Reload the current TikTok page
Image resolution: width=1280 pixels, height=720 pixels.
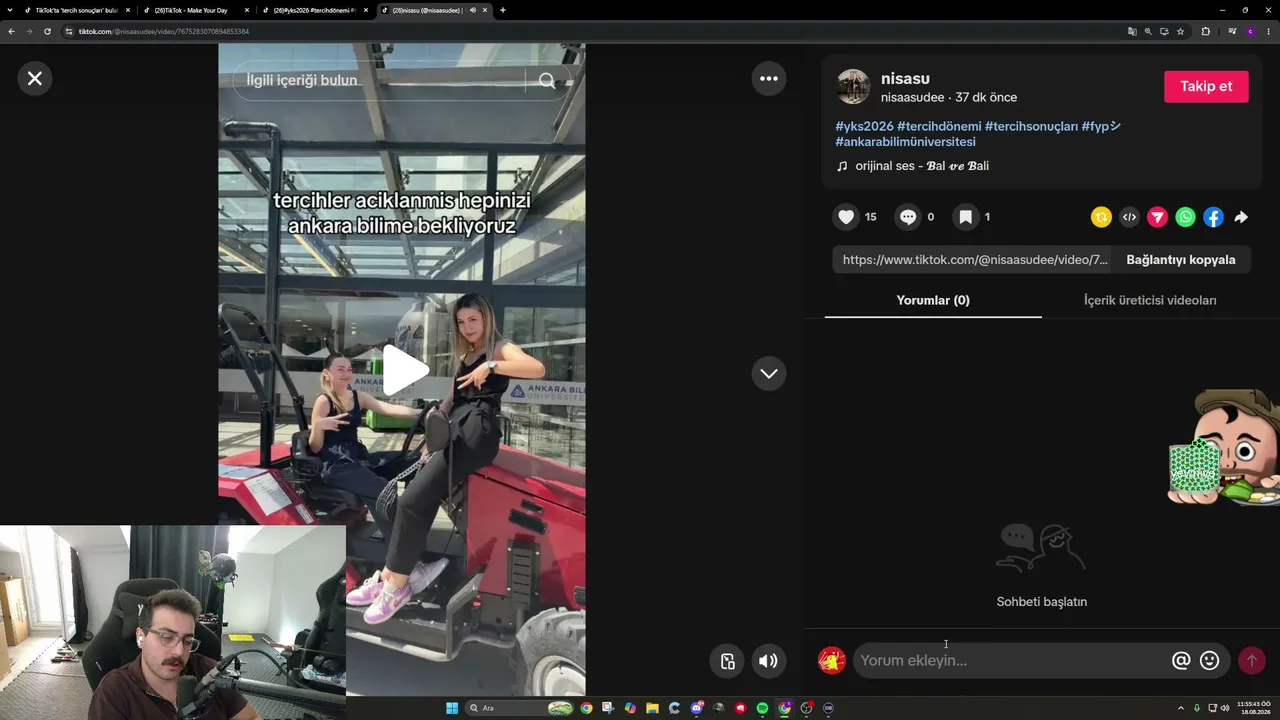click(x=47, y=31)
